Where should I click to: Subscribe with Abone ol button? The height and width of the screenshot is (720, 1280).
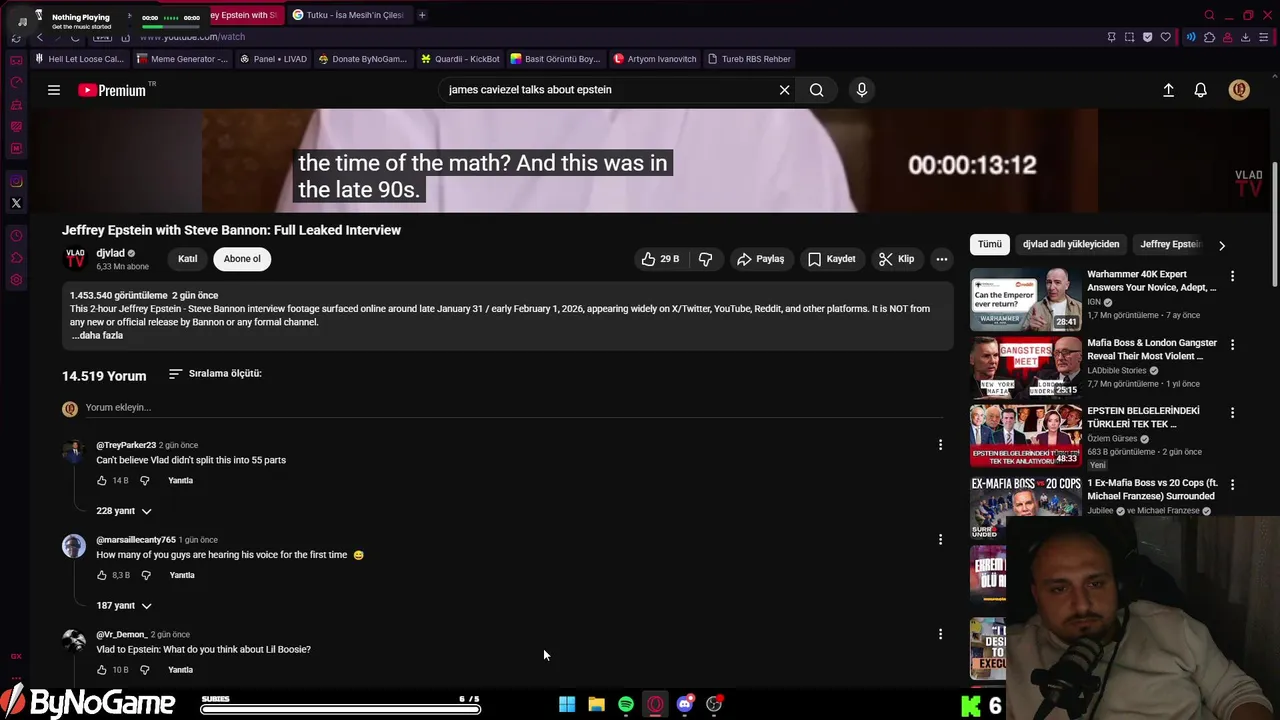(242, 259)
